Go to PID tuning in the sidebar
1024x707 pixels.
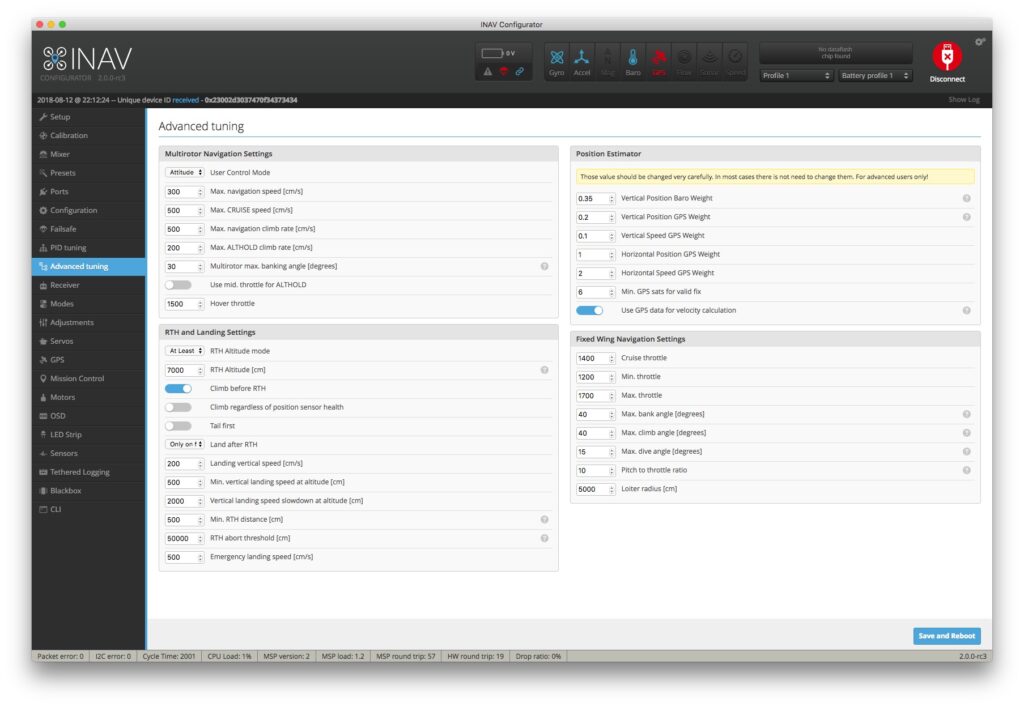coord(68,248)
